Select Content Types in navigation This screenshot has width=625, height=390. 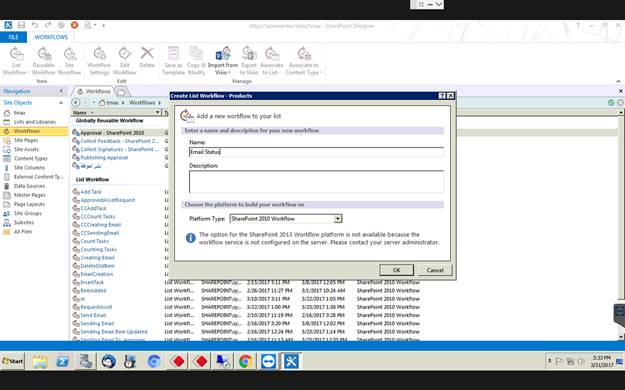coord(31,159)
